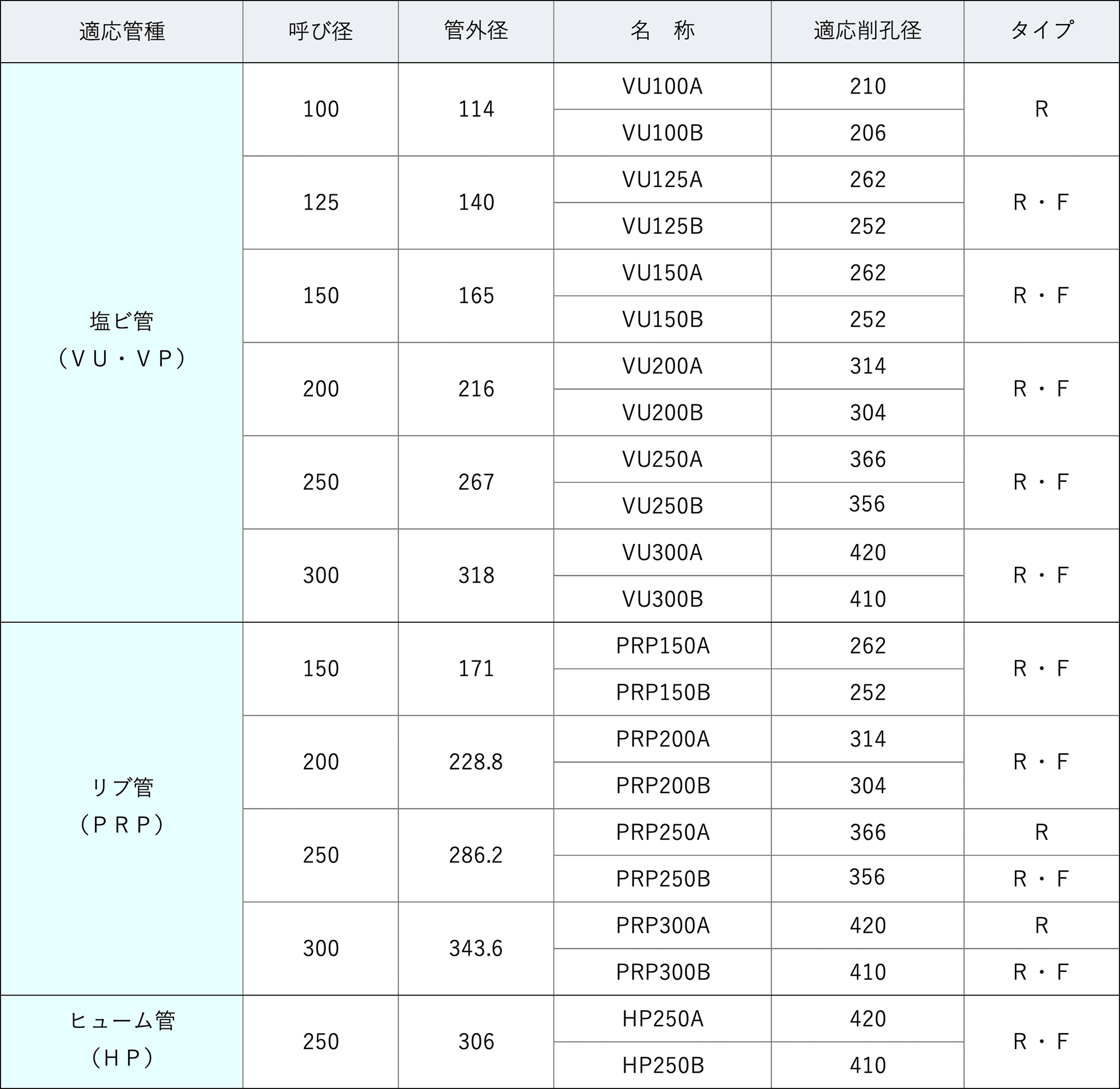Screen dimensions: 1120x1089
Task: Click type R in the VU100 row
Action: point(1042,109)
